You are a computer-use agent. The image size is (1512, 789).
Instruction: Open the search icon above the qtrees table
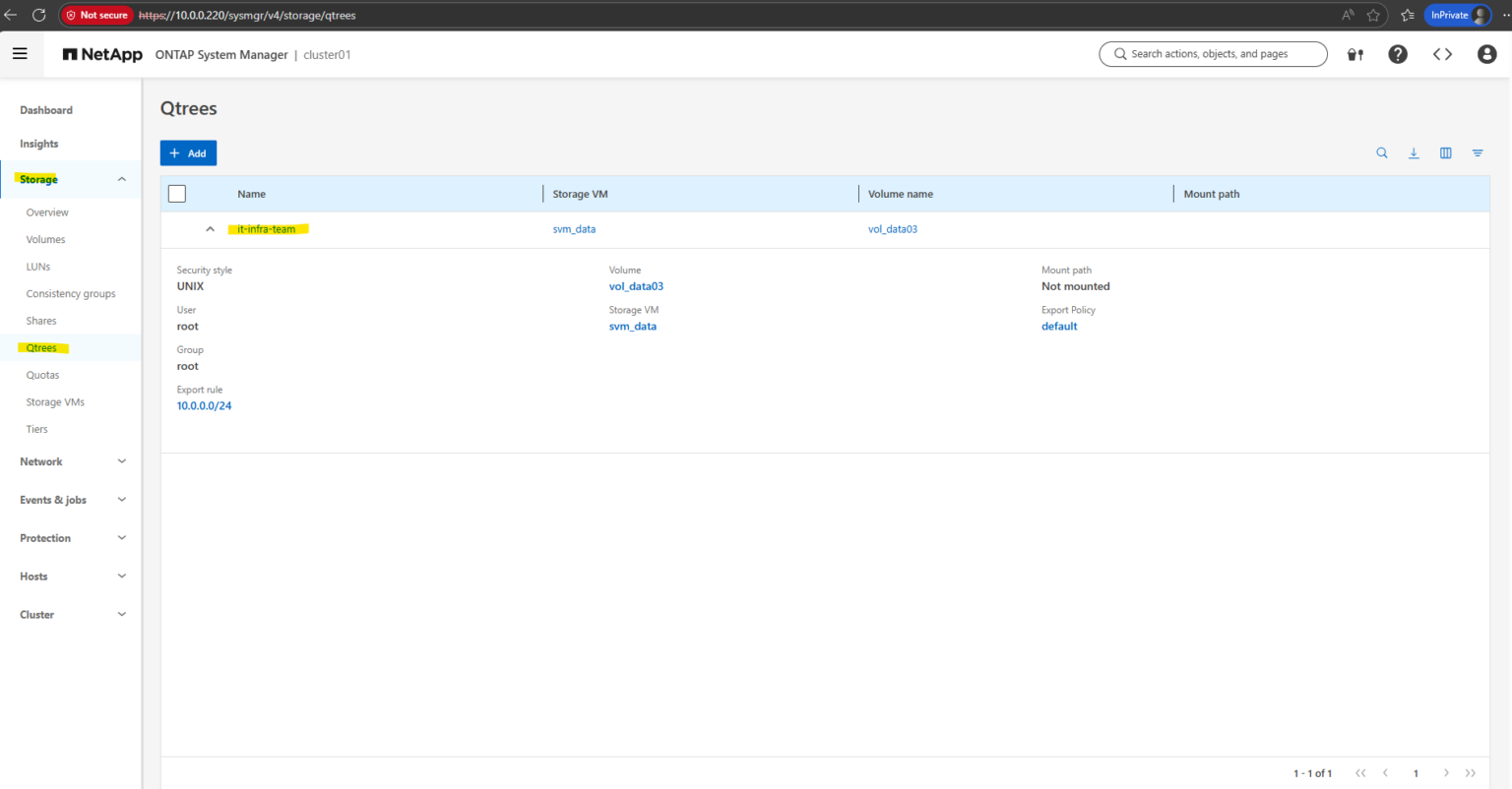(x=1382, y=152)
